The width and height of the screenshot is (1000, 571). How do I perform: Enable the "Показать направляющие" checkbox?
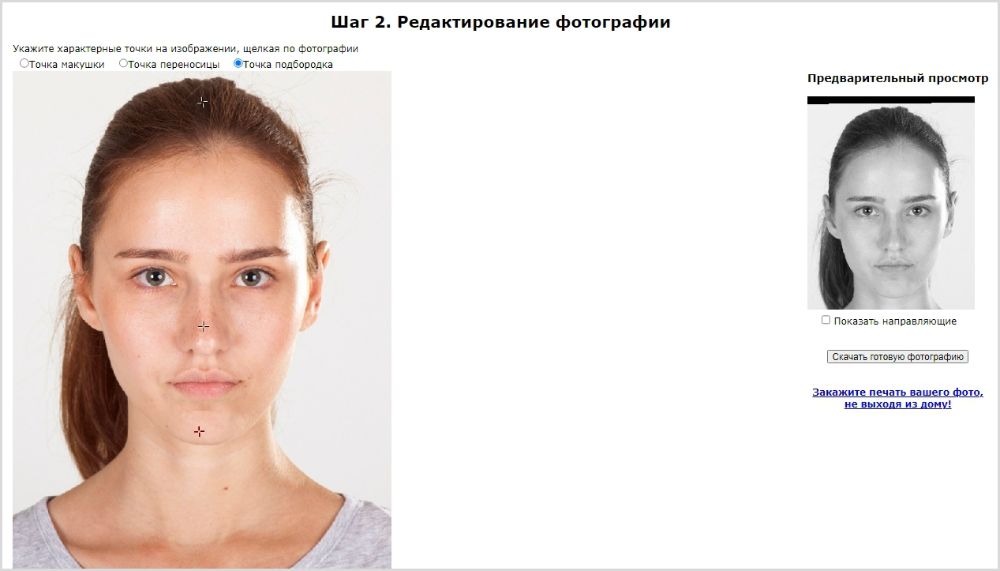pyautogui.click(x=826, y=320)
